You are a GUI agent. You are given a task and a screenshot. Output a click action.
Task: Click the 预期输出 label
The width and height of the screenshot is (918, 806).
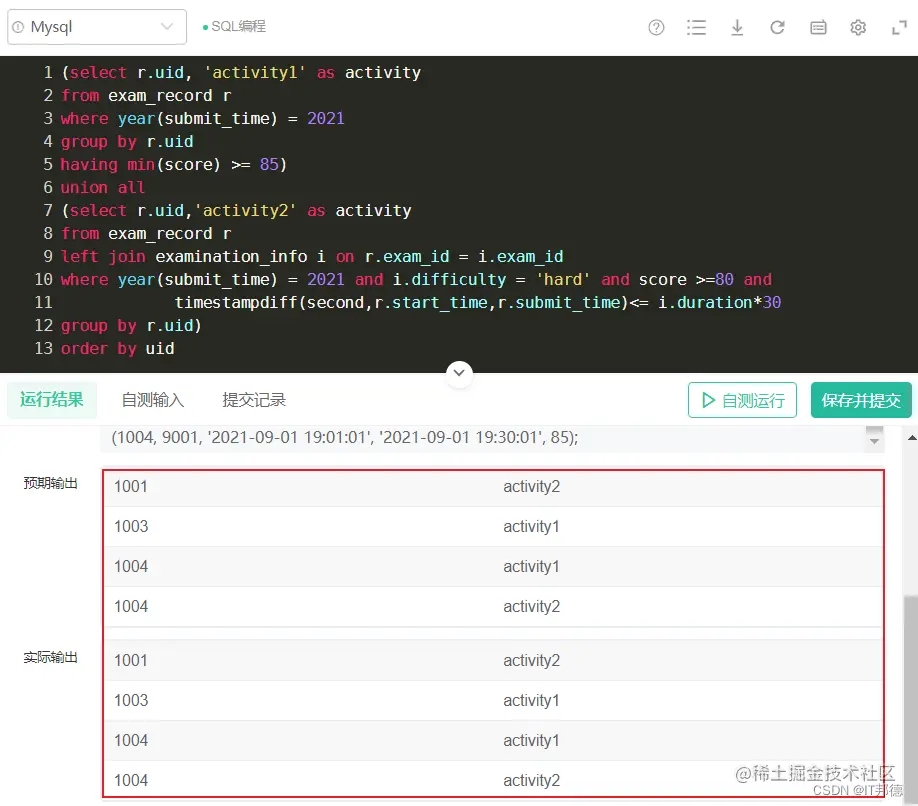50,483
